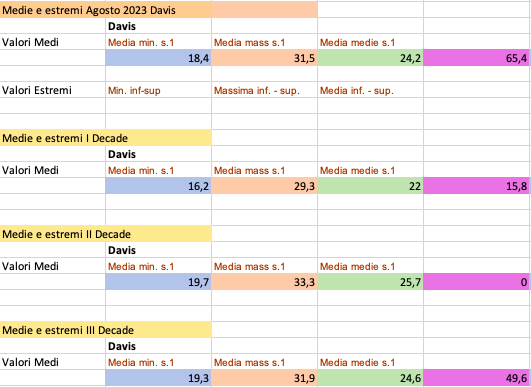Click the blue cell with value 18,4
The image size is (531, 387).
click(x=158, y=58)
